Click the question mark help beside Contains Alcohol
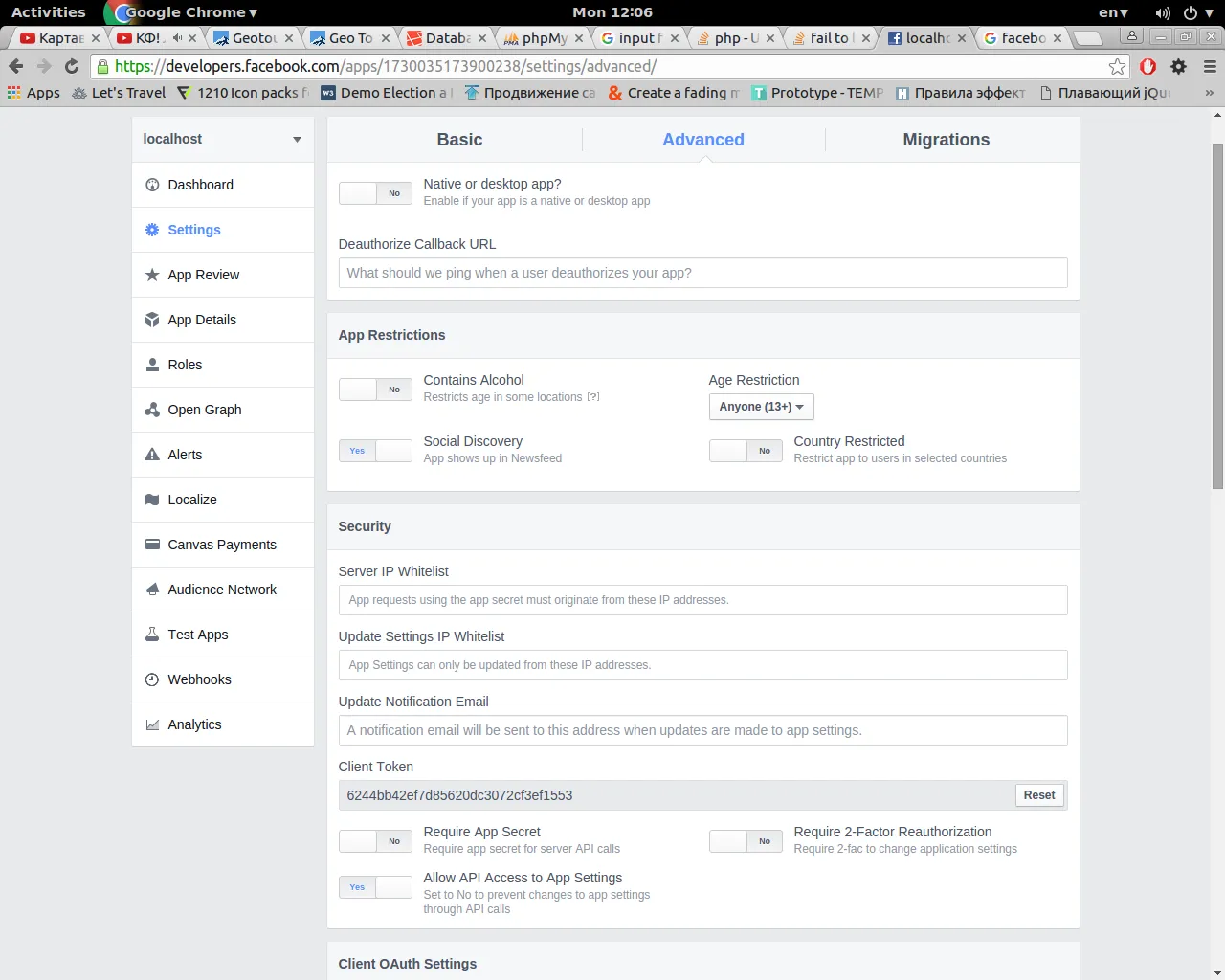 click(593, 397)
